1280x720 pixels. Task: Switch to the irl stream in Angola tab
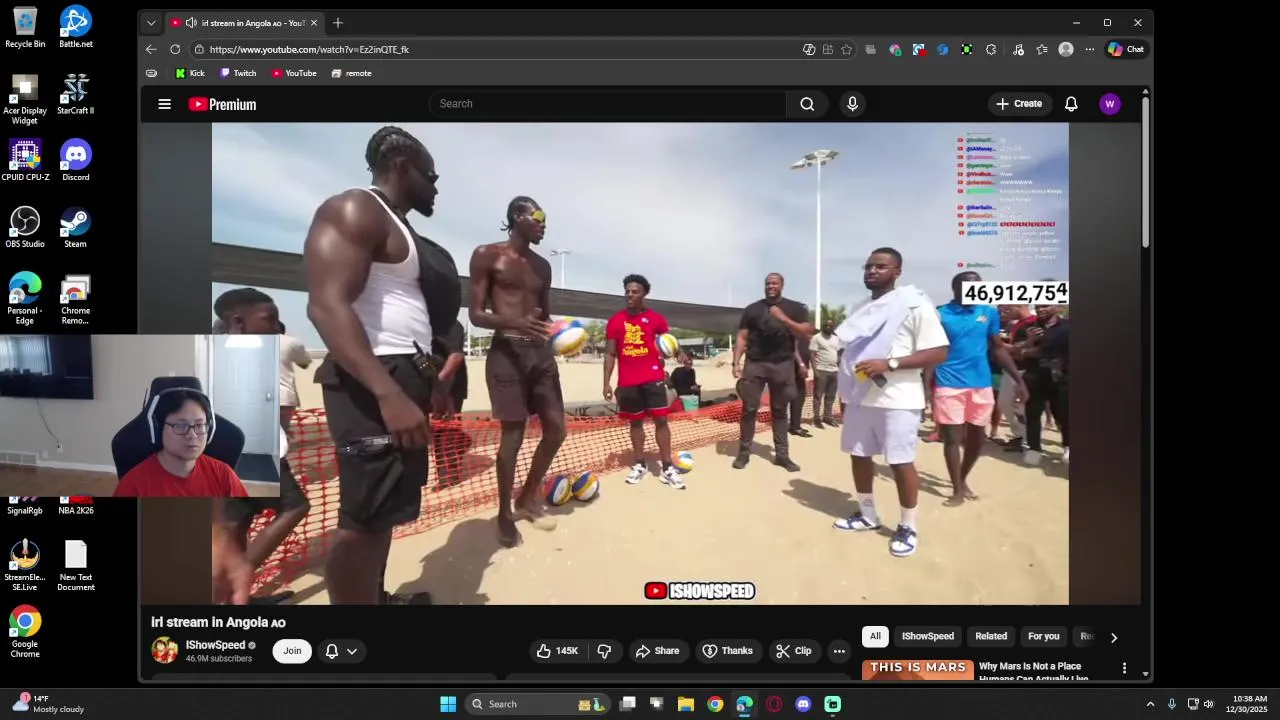245,23
